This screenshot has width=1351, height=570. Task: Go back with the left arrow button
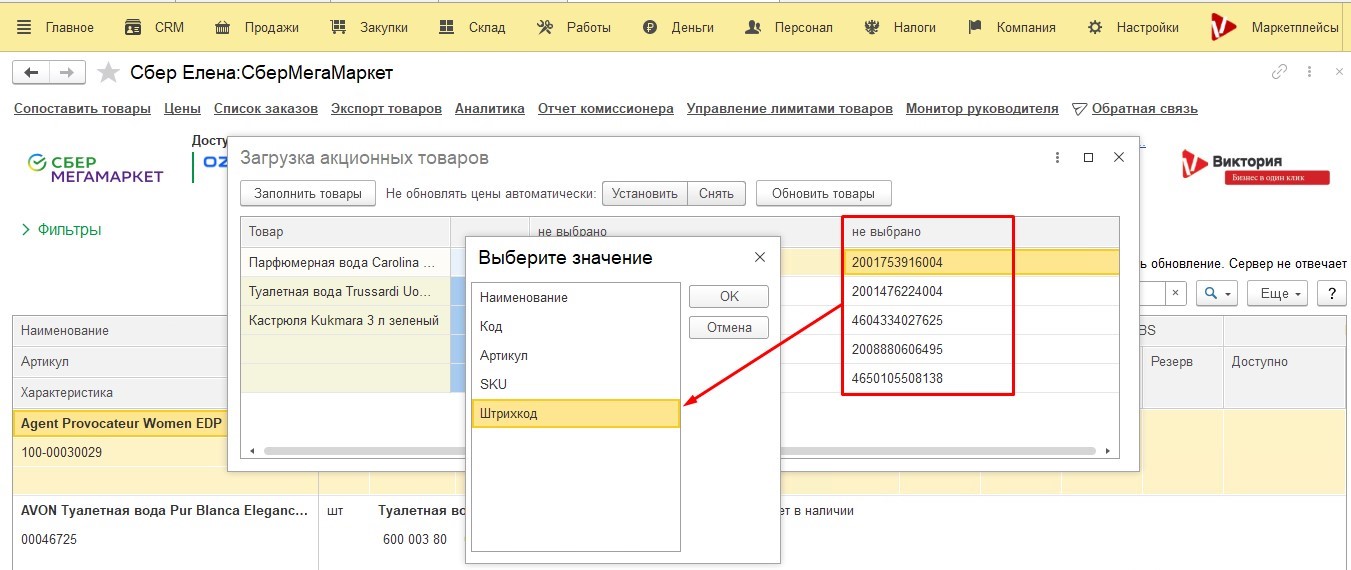point(30,72)
